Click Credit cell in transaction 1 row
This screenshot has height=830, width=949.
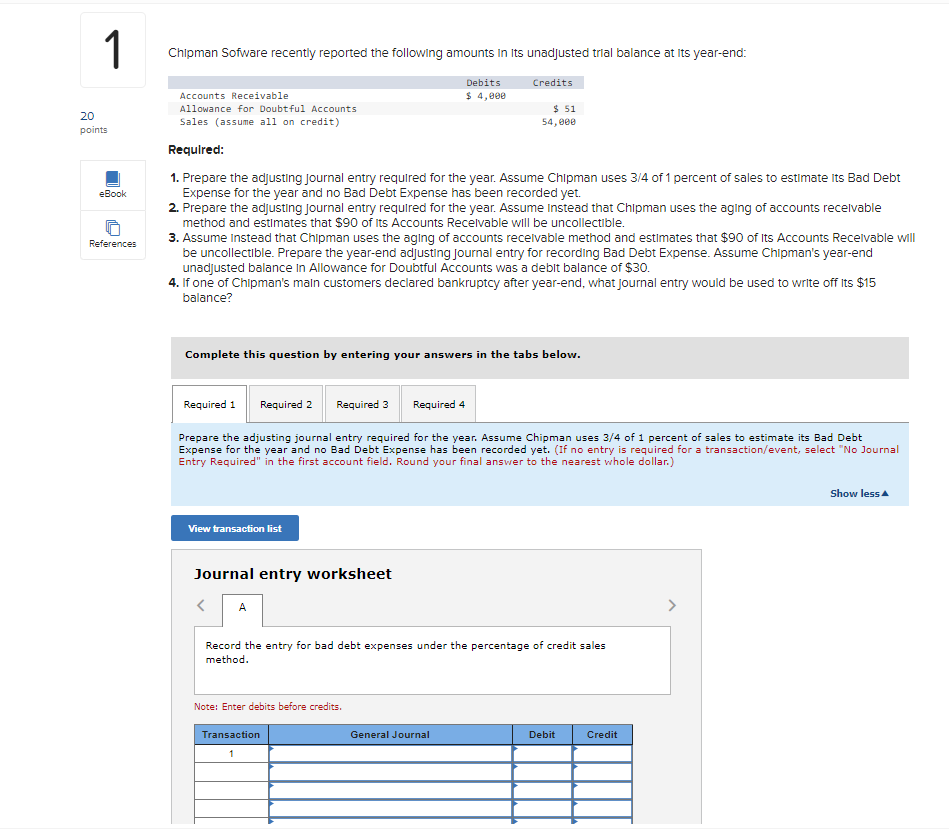pos(602,754)
